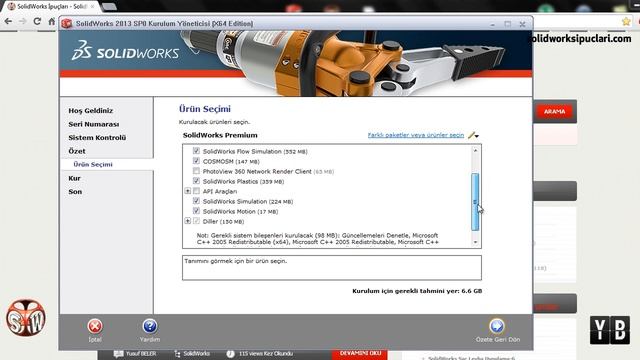This screenshot has height=360, width=640.
Task: Click browser back arrow
Action: [x=8, y=22]
